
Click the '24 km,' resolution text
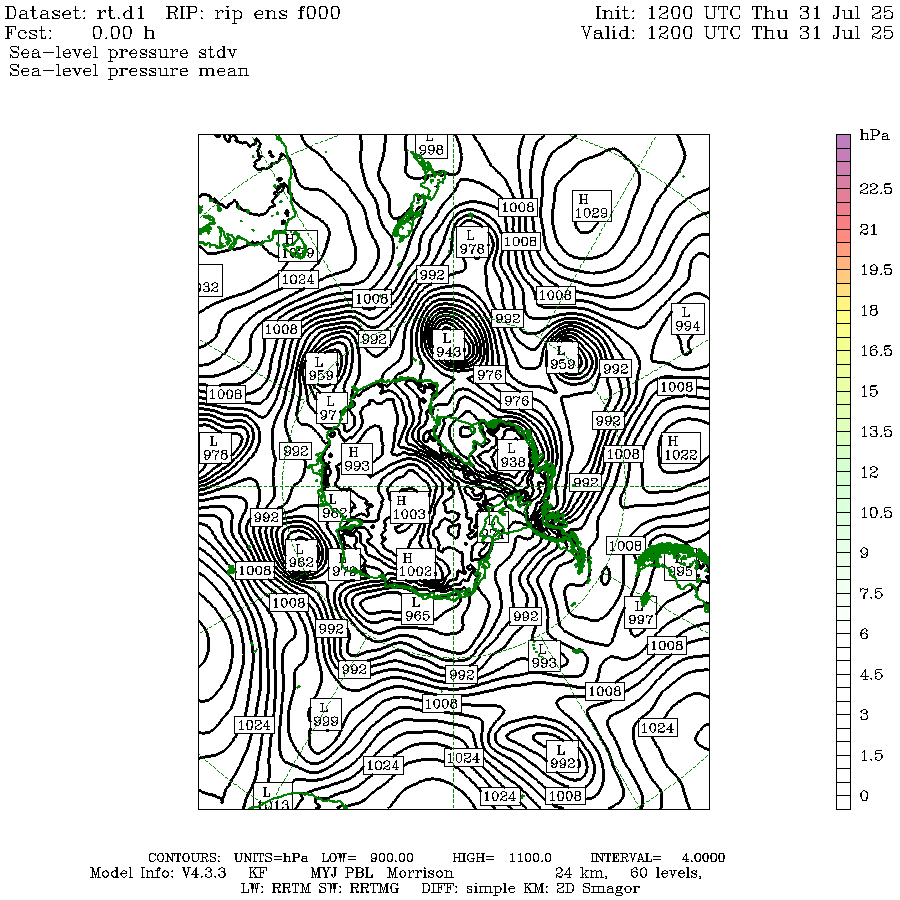click(x=581, y=874)
